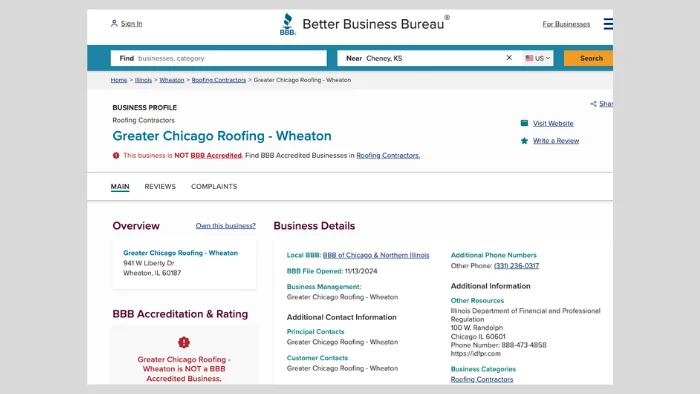Switch to the COMPLAINTS tab
The width and height of the screenshot is (700, 394).
pos(214,187)
